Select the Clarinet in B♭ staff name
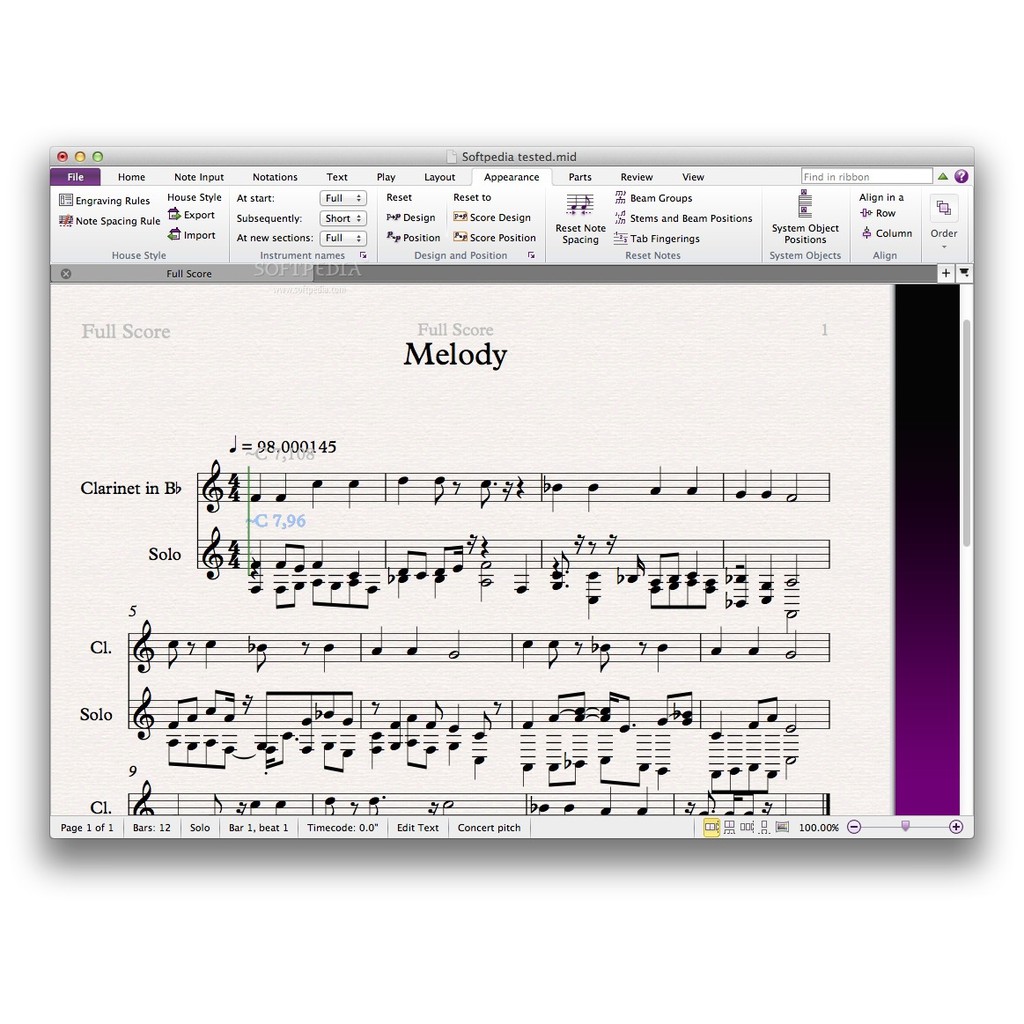The width and height of the screenshot is (1024, 1024). (x=131, y=488)
